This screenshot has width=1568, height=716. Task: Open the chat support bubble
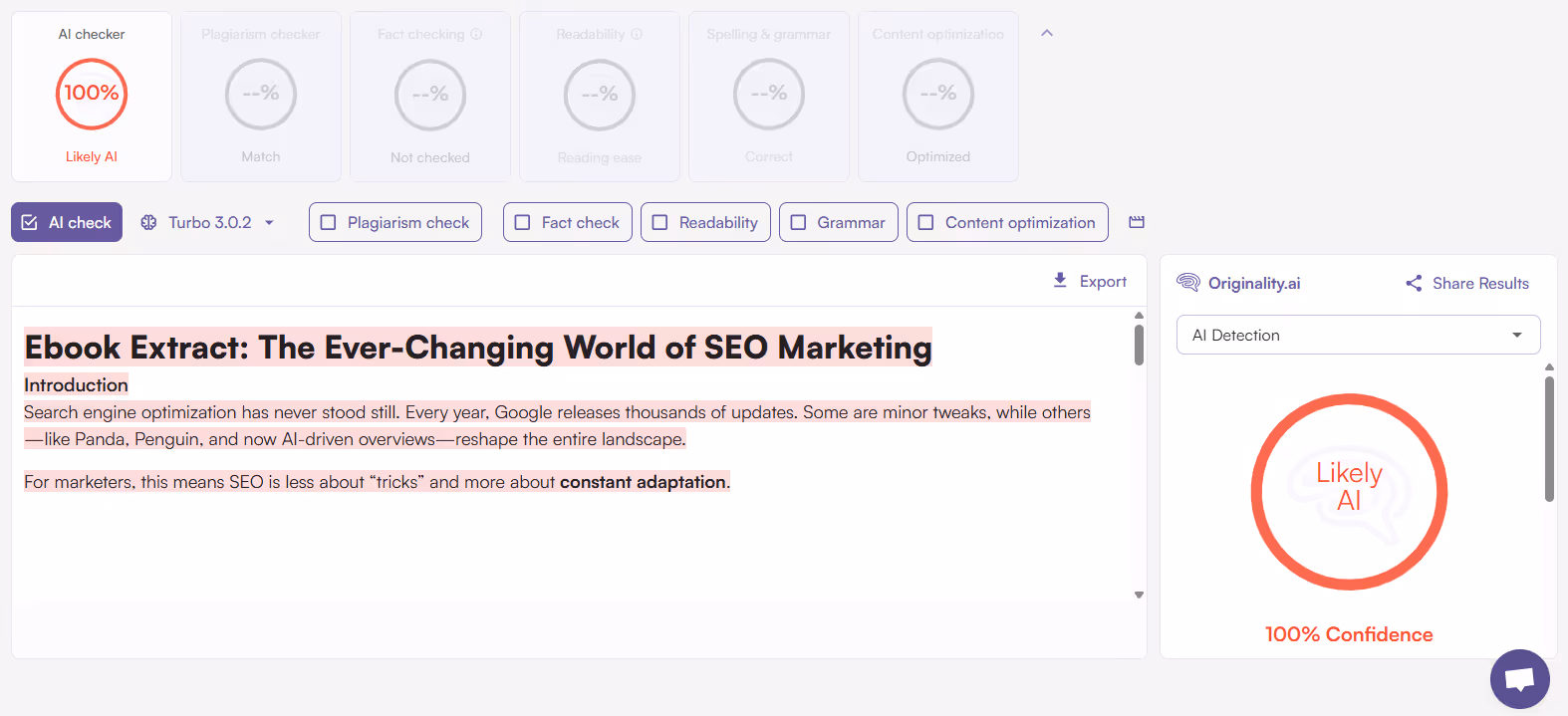(1520, 679)
